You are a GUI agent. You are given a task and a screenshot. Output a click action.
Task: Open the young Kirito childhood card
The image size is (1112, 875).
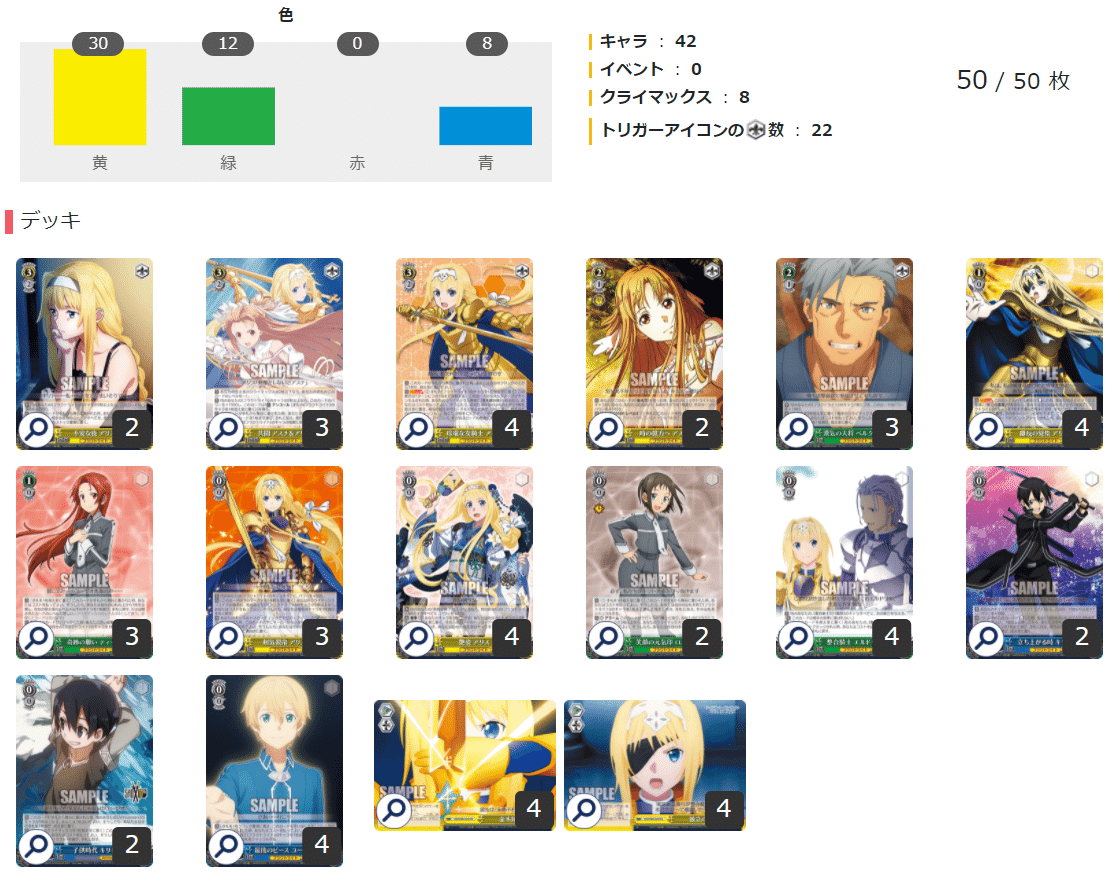point(84,771)
